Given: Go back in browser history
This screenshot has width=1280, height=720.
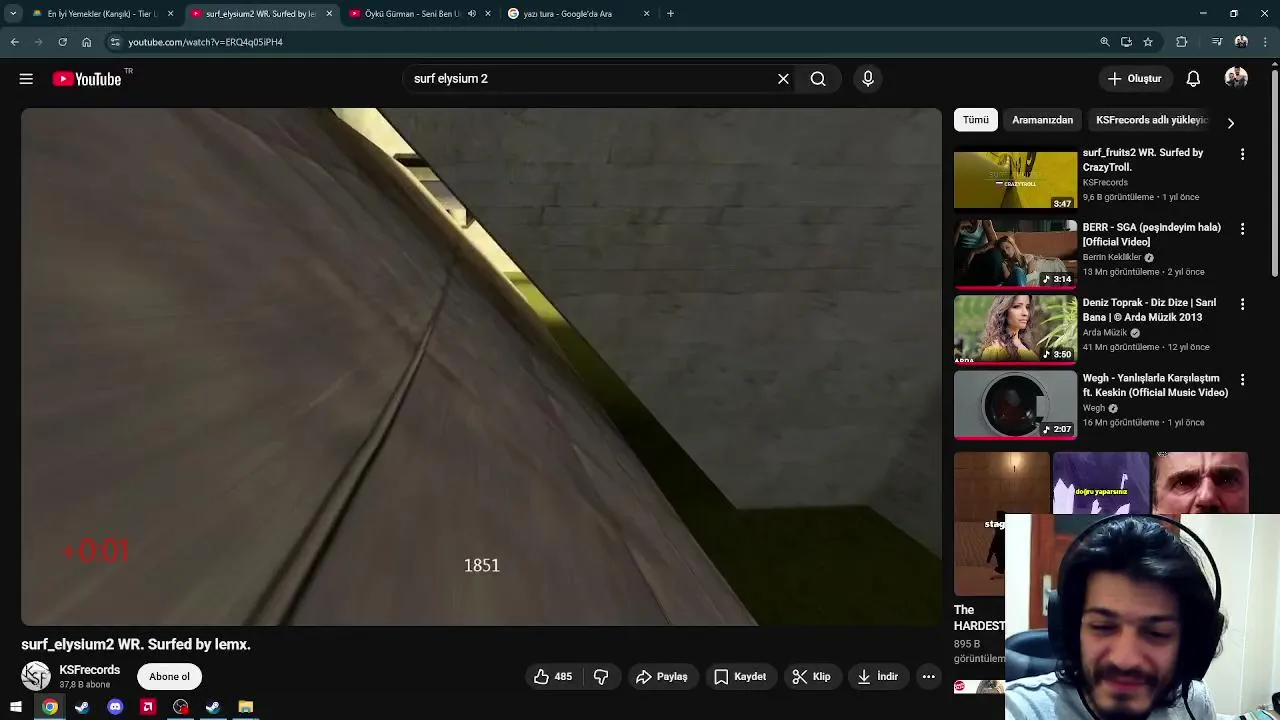Looking at the screenshot, I should tap(14, 42).
